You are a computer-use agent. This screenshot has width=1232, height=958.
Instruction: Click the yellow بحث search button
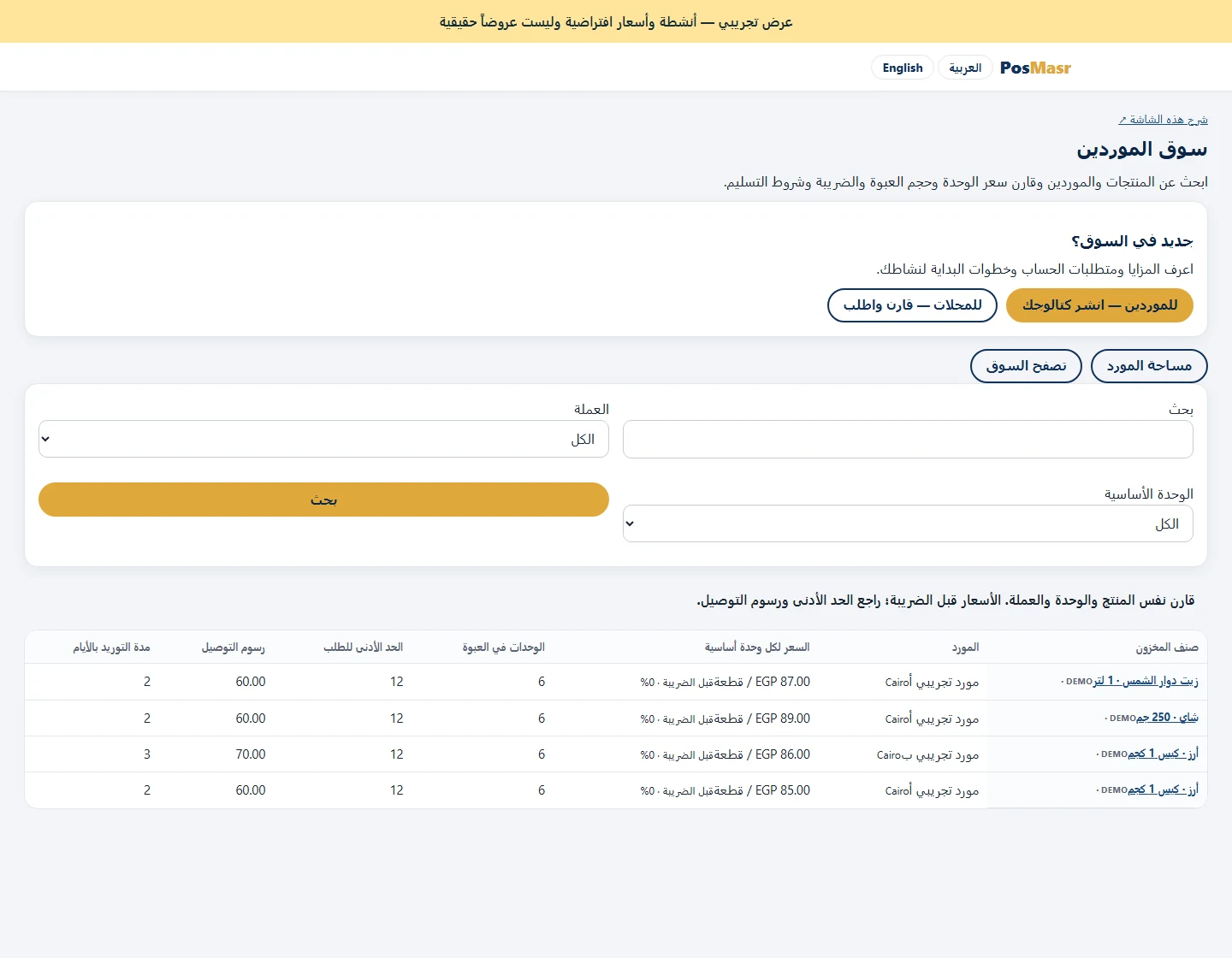[x=323, y=500]
